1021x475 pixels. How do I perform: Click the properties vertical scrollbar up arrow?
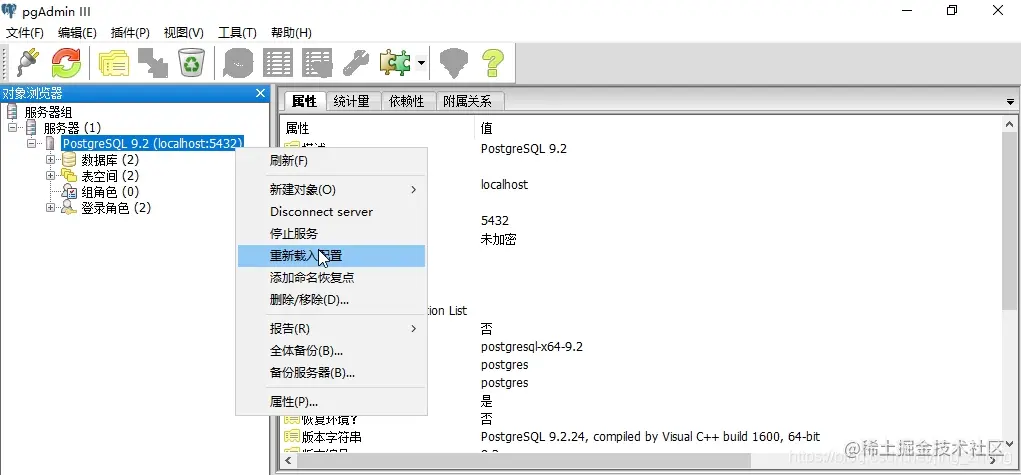pos(1010,124)
